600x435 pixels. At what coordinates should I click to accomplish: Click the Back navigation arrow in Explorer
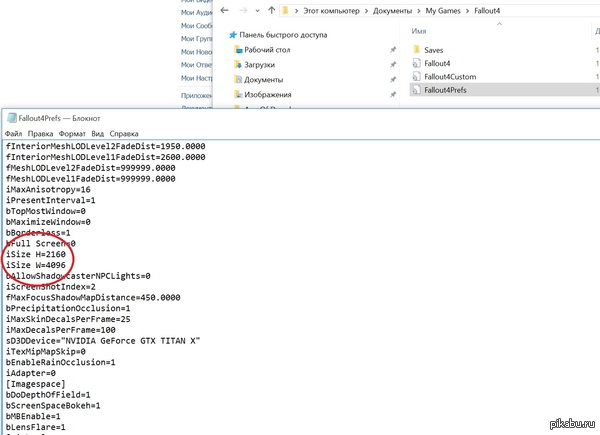point(223,11)
